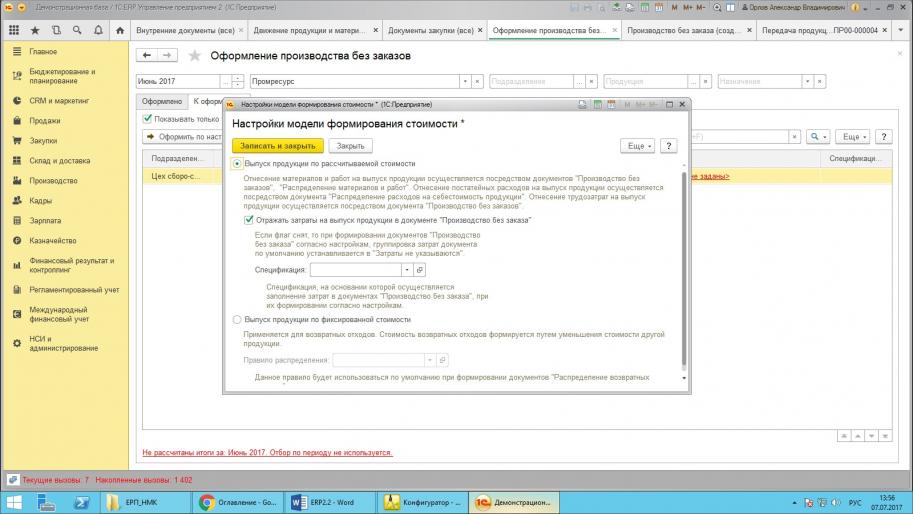Screen dimensions: 913x514
Task: Go to the Home page icon
Action: [x=120, y=31]
